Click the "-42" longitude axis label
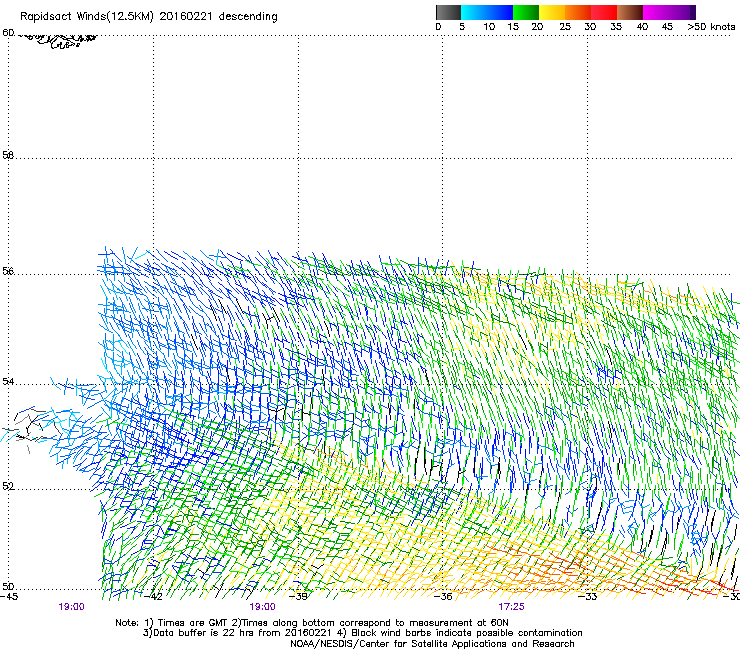The width and height of the screenshot is (740, 650). (x=153, y=597)
